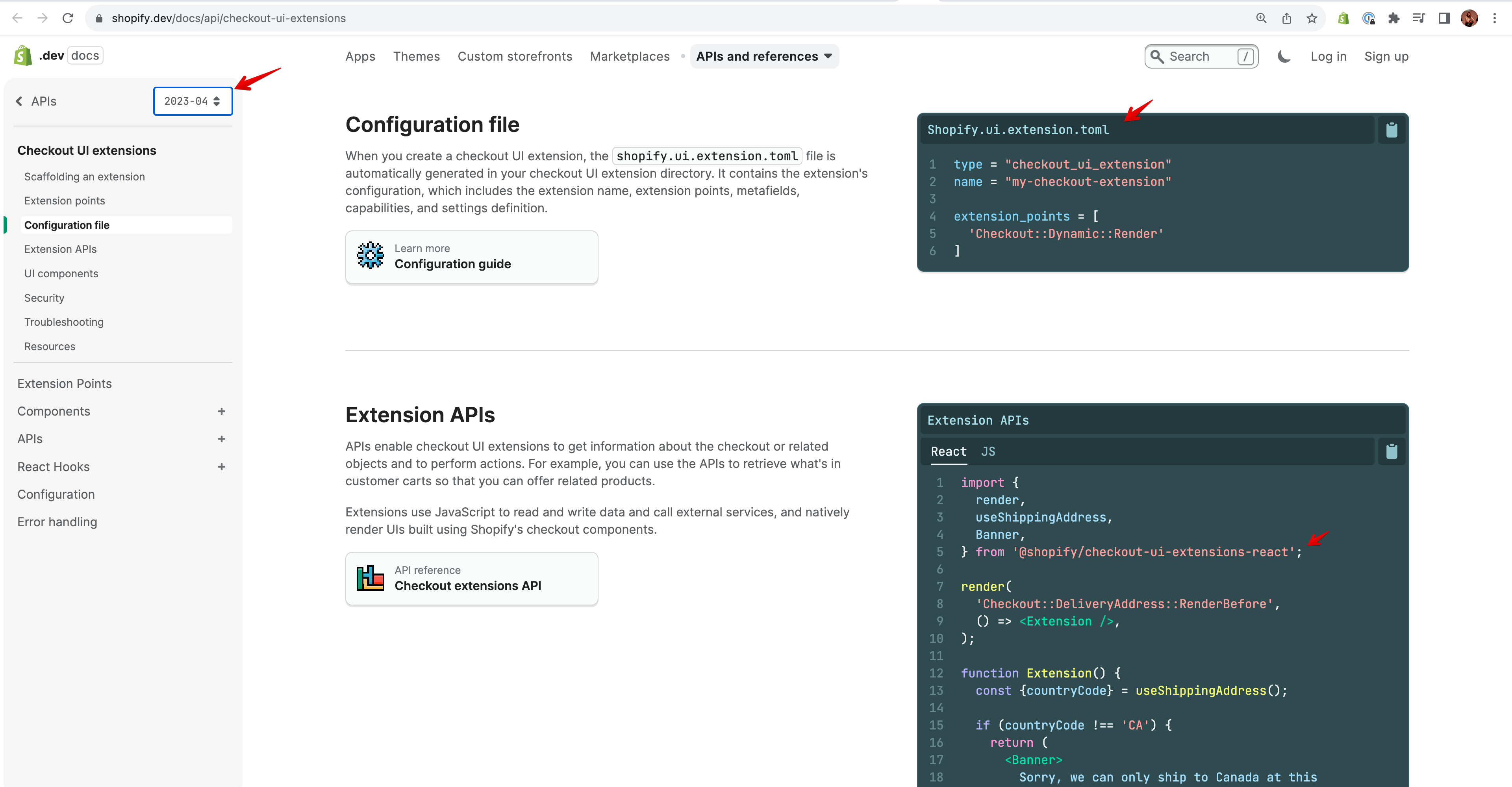Screen dimensions: 1512x787
Task: Click the Search input field
Action: click(x=1201, y=56)
